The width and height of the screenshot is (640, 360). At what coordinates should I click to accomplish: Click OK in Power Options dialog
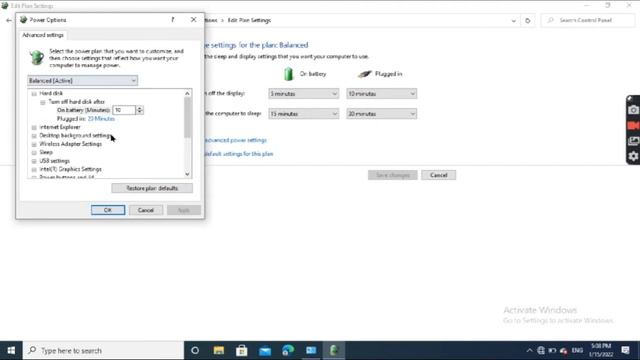[x=108, y=210]
